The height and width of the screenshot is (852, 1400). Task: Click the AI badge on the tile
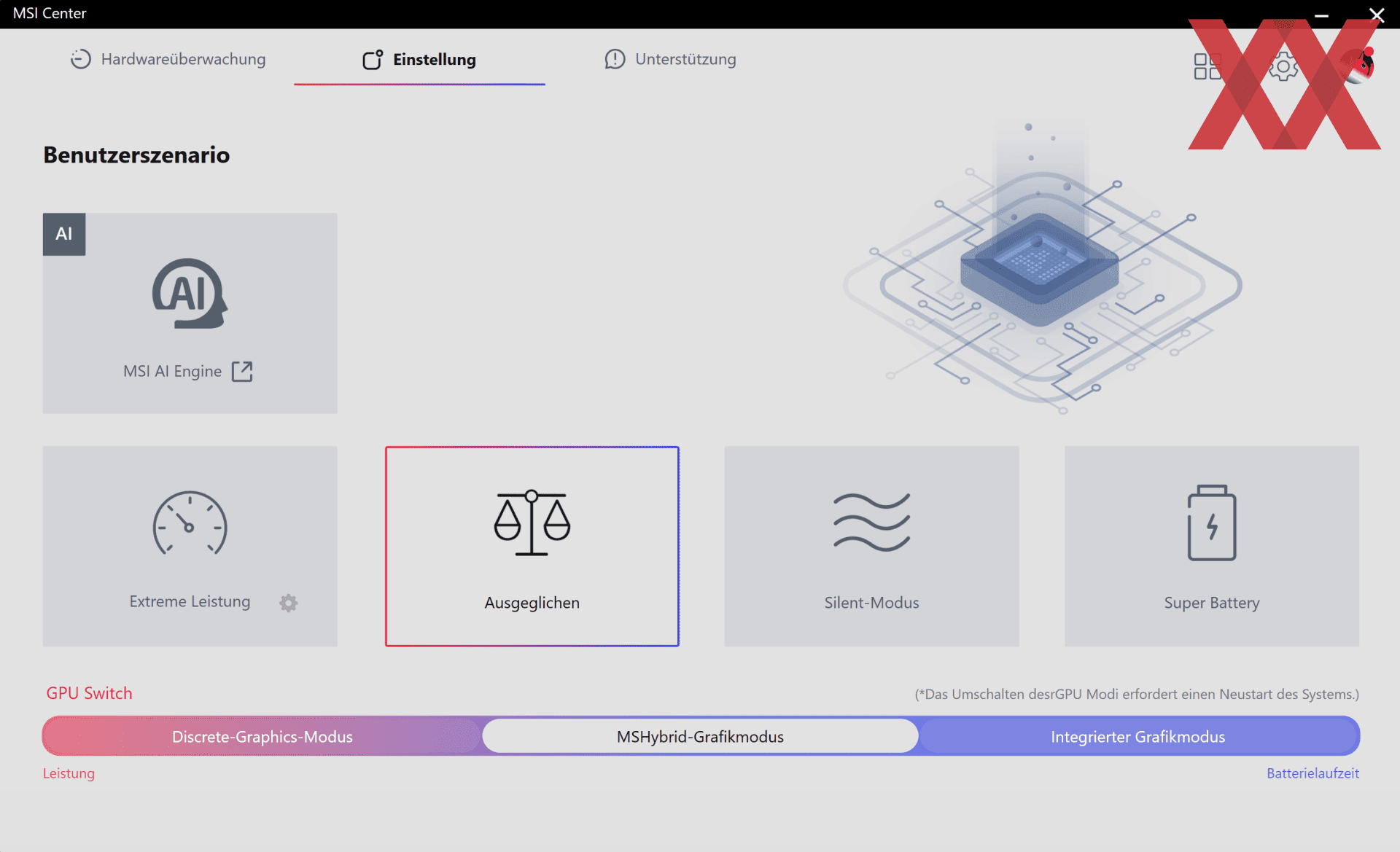64,234
